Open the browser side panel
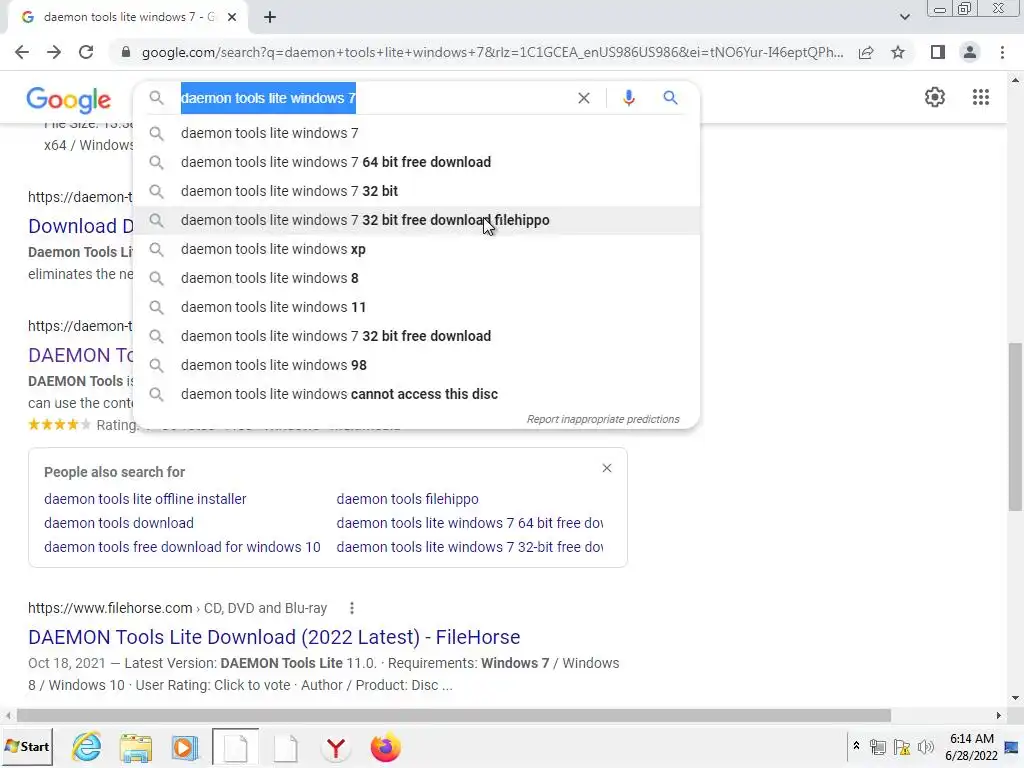The height and width of the screenshot is (768, 1024). [x=938, y=52]
